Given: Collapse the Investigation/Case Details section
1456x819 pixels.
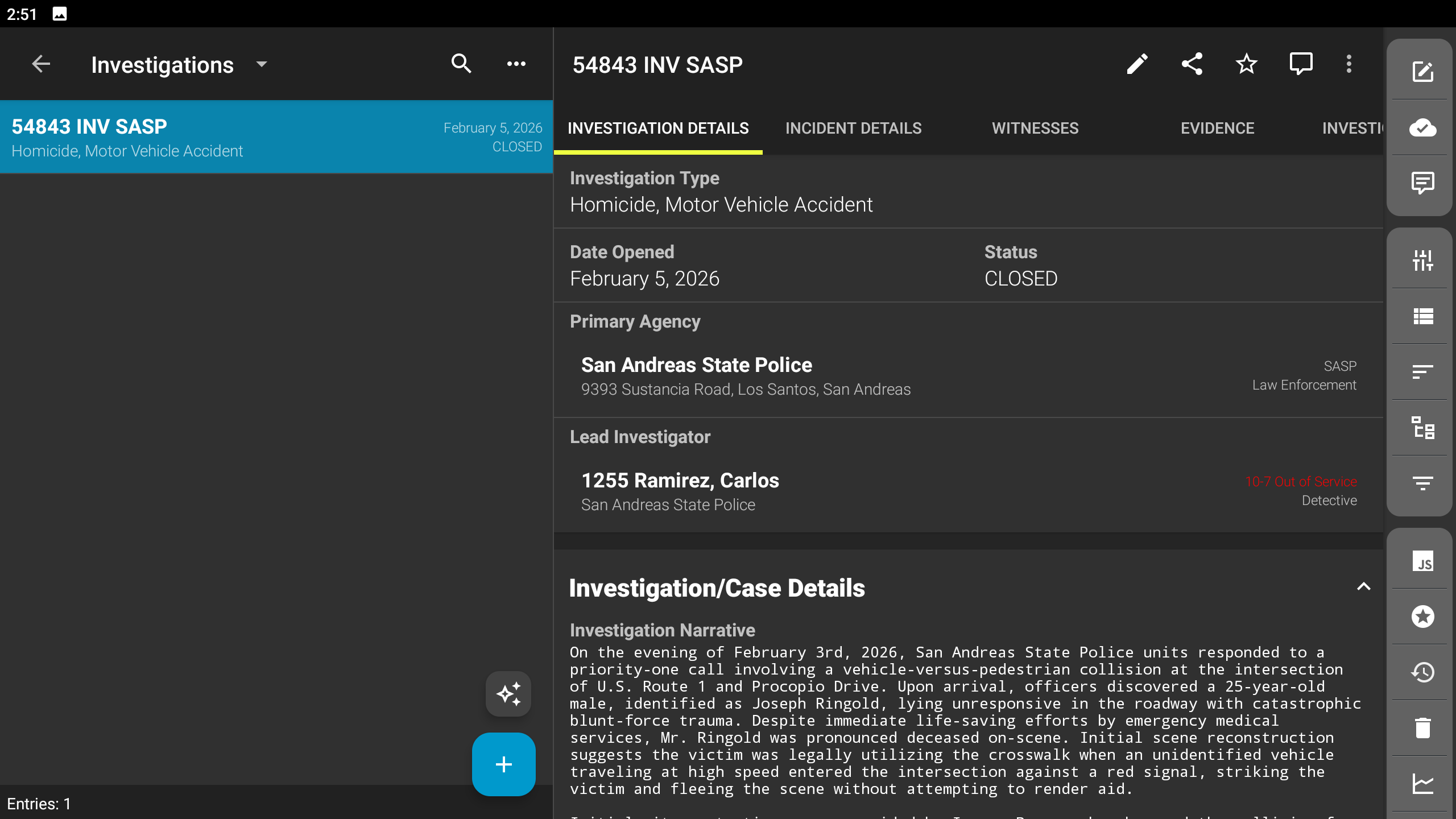Looking at the screenshot, I should point(1363,587).
